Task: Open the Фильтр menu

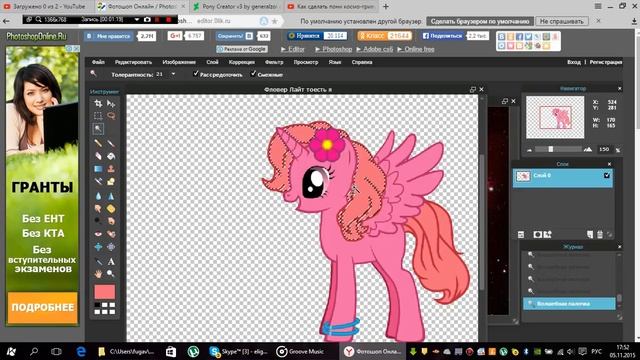Action: [274, 62]
